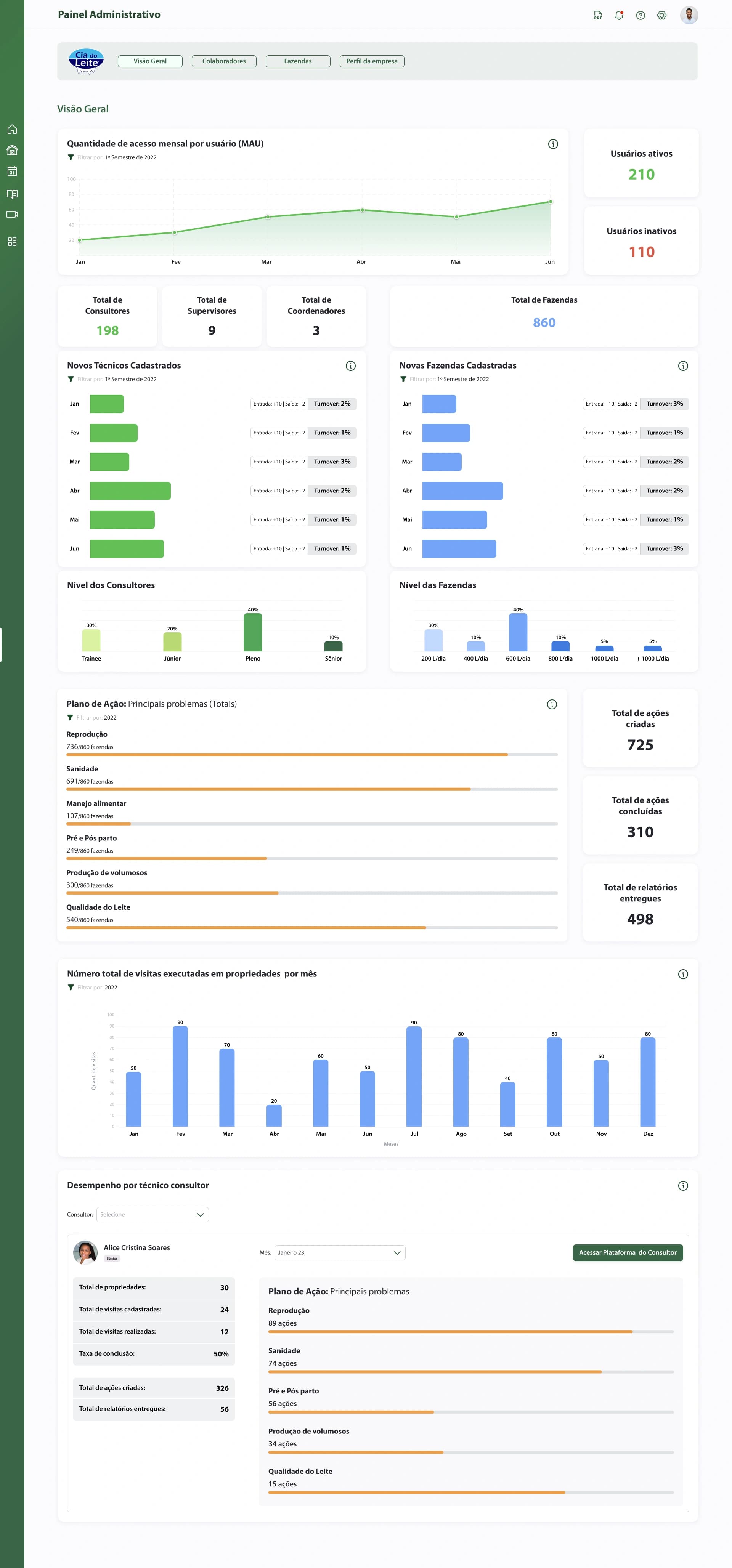The height and width of the screenshot is (1568, 732).
Task: Change visits chart filter year 2022
Action: coord(111,987)
